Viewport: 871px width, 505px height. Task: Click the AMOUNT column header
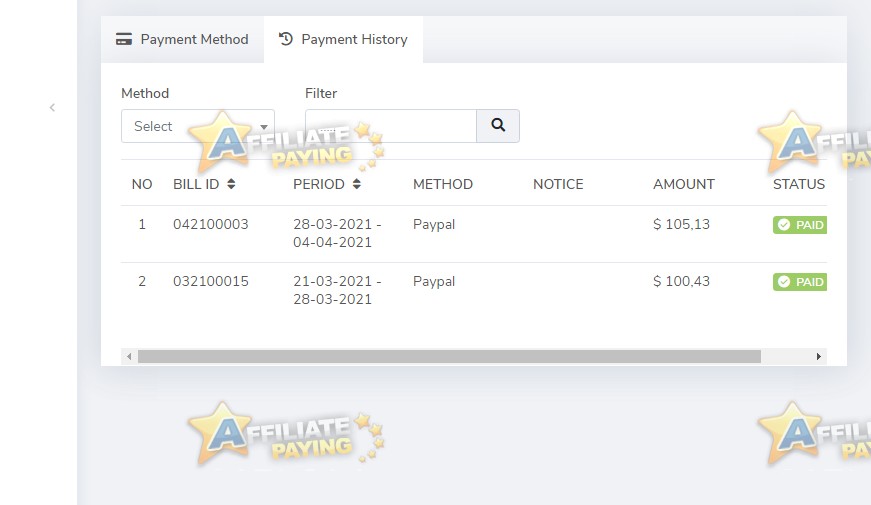pos(684,184)
